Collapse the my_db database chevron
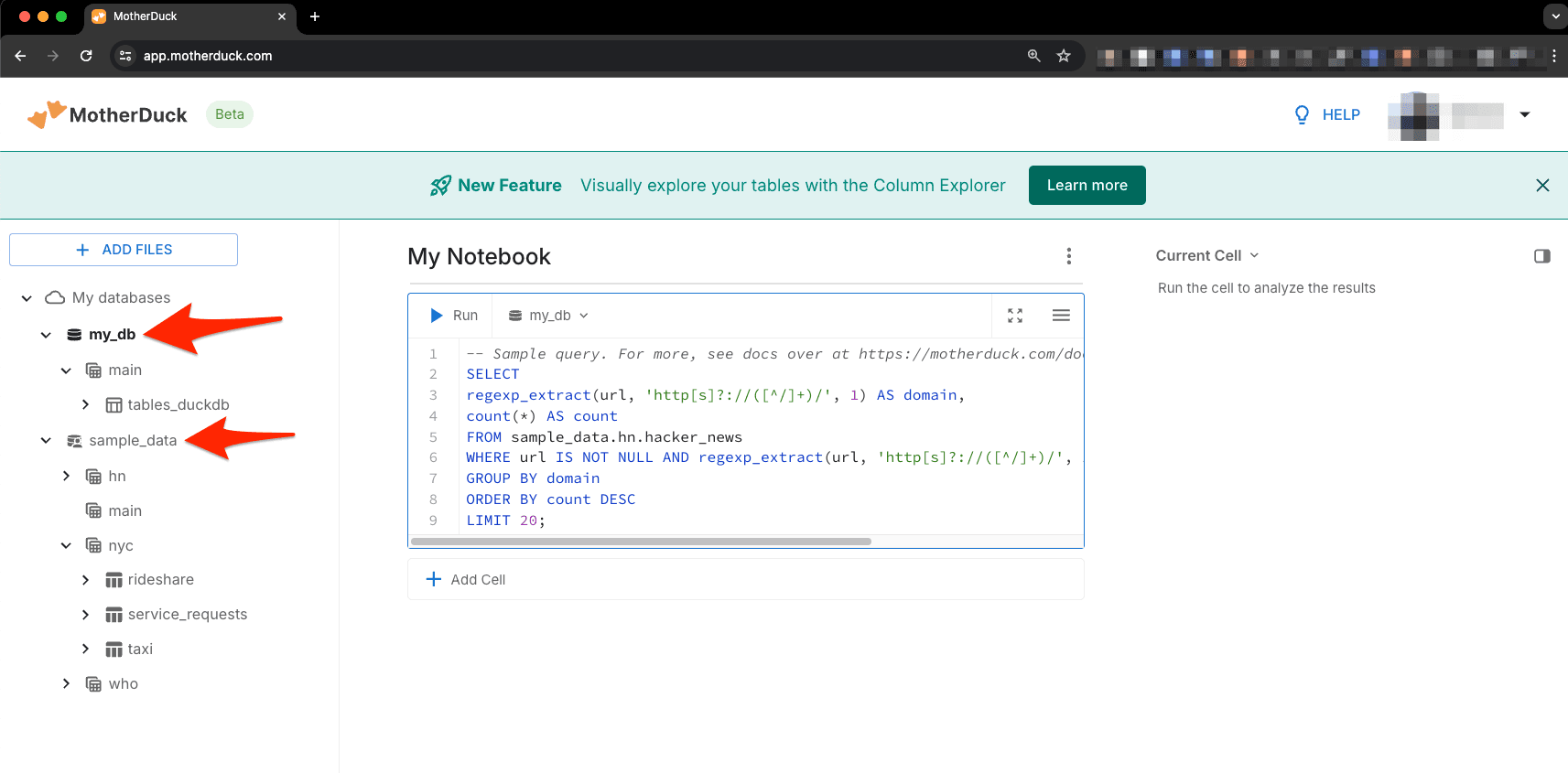 [46, 335]
